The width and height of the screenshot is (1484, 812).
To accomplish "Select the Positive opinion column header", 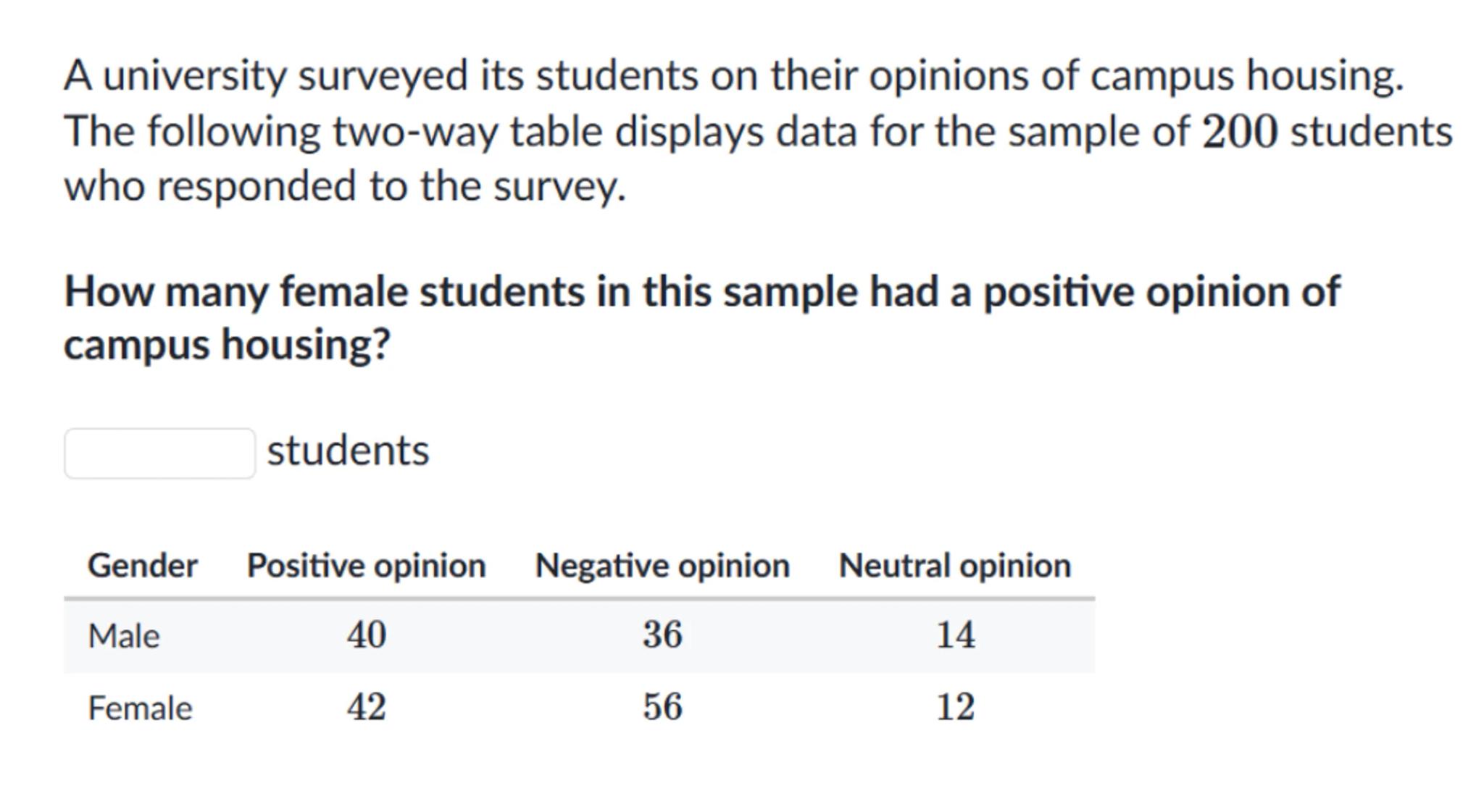I will [x=366, y=566].
